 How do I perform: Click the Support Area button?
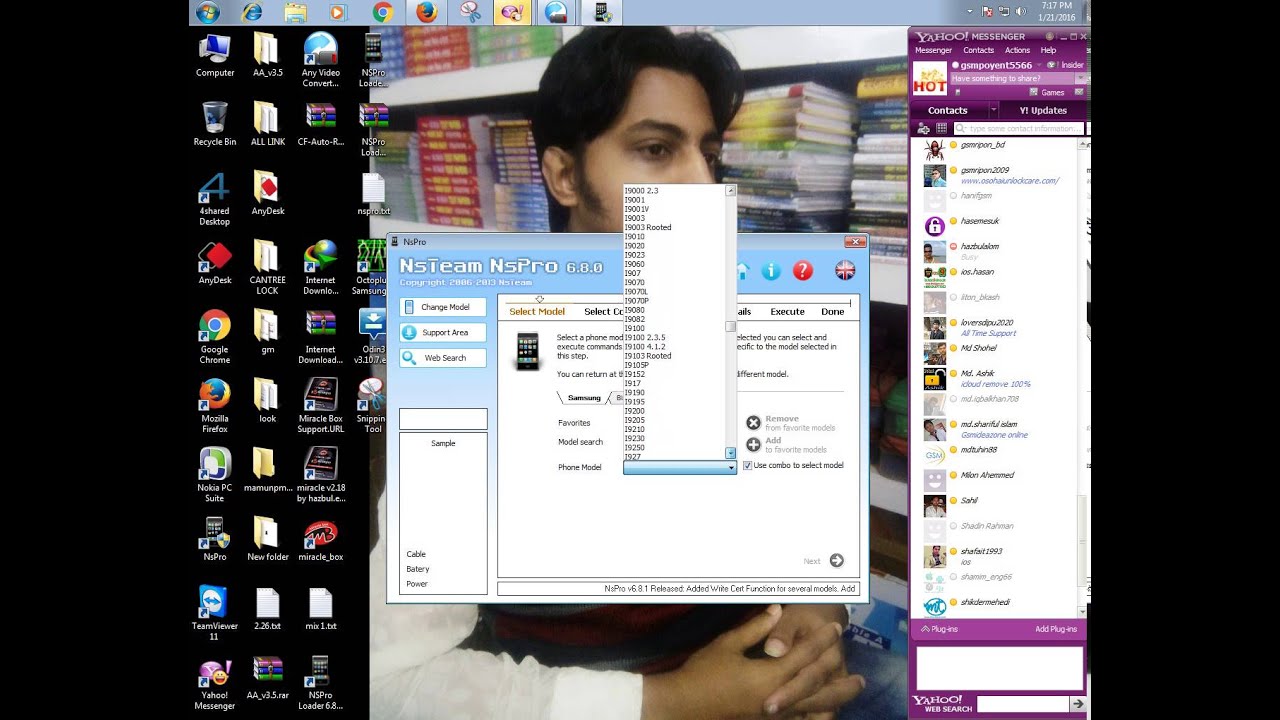[x=443, y=333]
